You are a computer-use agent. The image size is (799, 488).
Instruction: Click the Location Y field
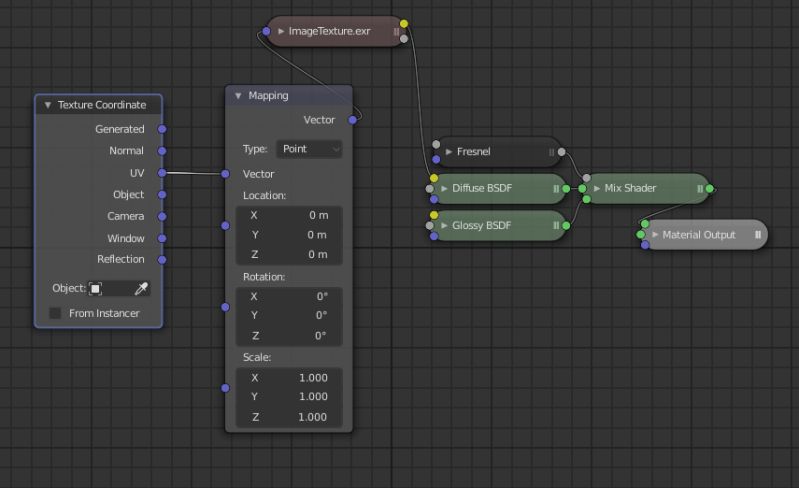[x=289, y=235]
